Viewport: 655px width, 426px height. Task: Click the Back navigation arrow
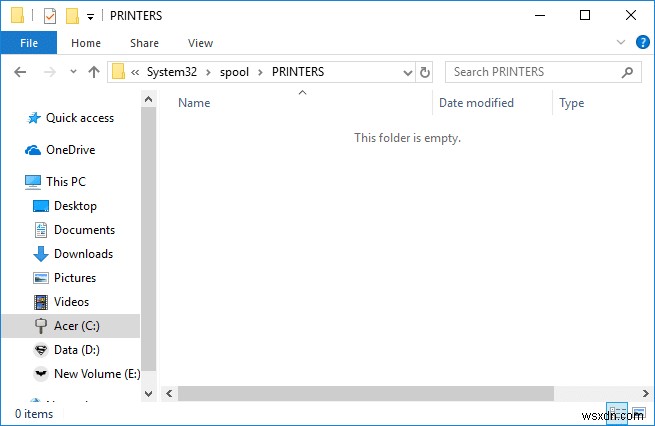[x=21, y=72]
